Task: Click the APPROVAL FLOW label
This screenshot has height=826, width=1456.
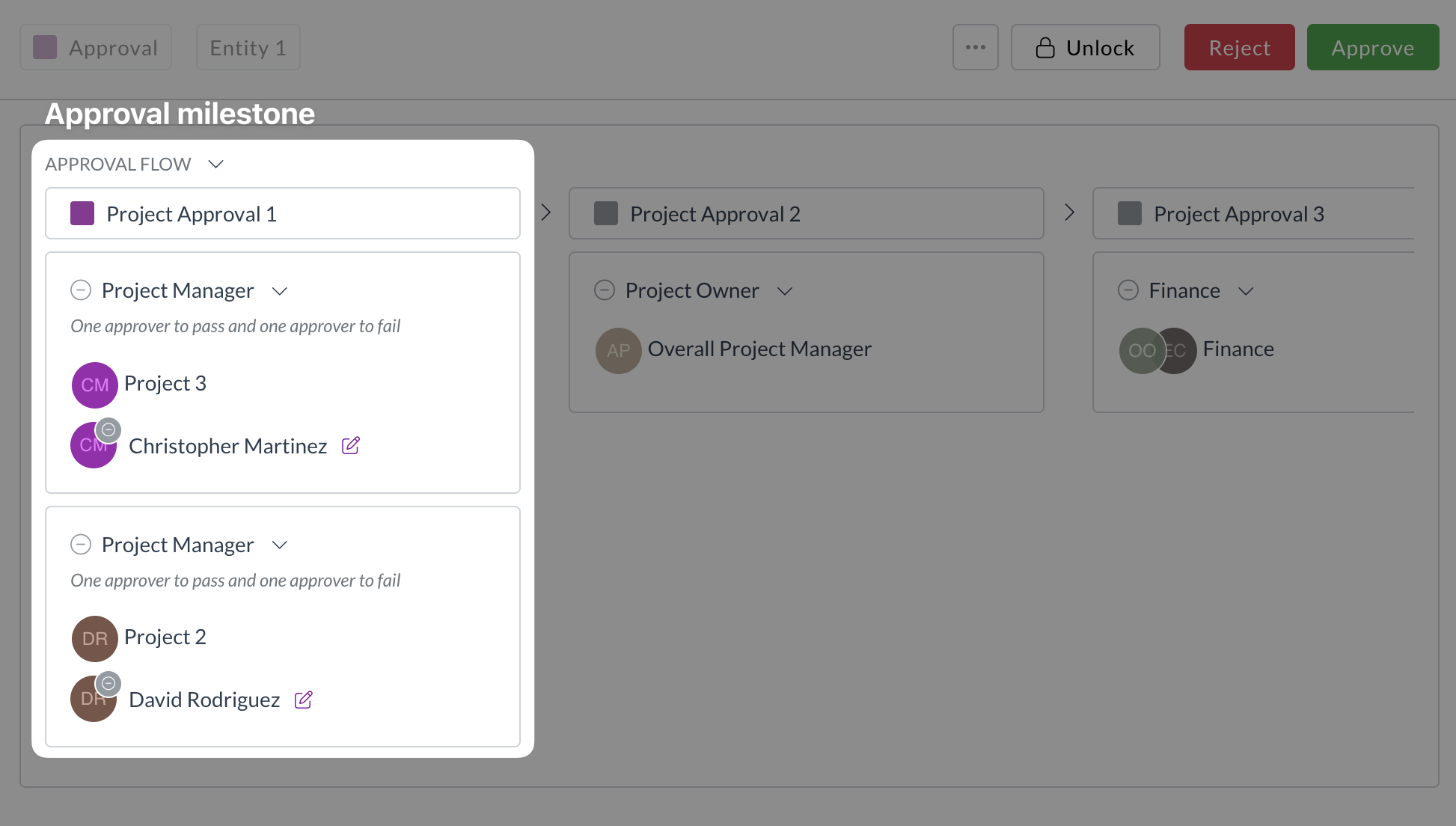Action: coord(118,164)
